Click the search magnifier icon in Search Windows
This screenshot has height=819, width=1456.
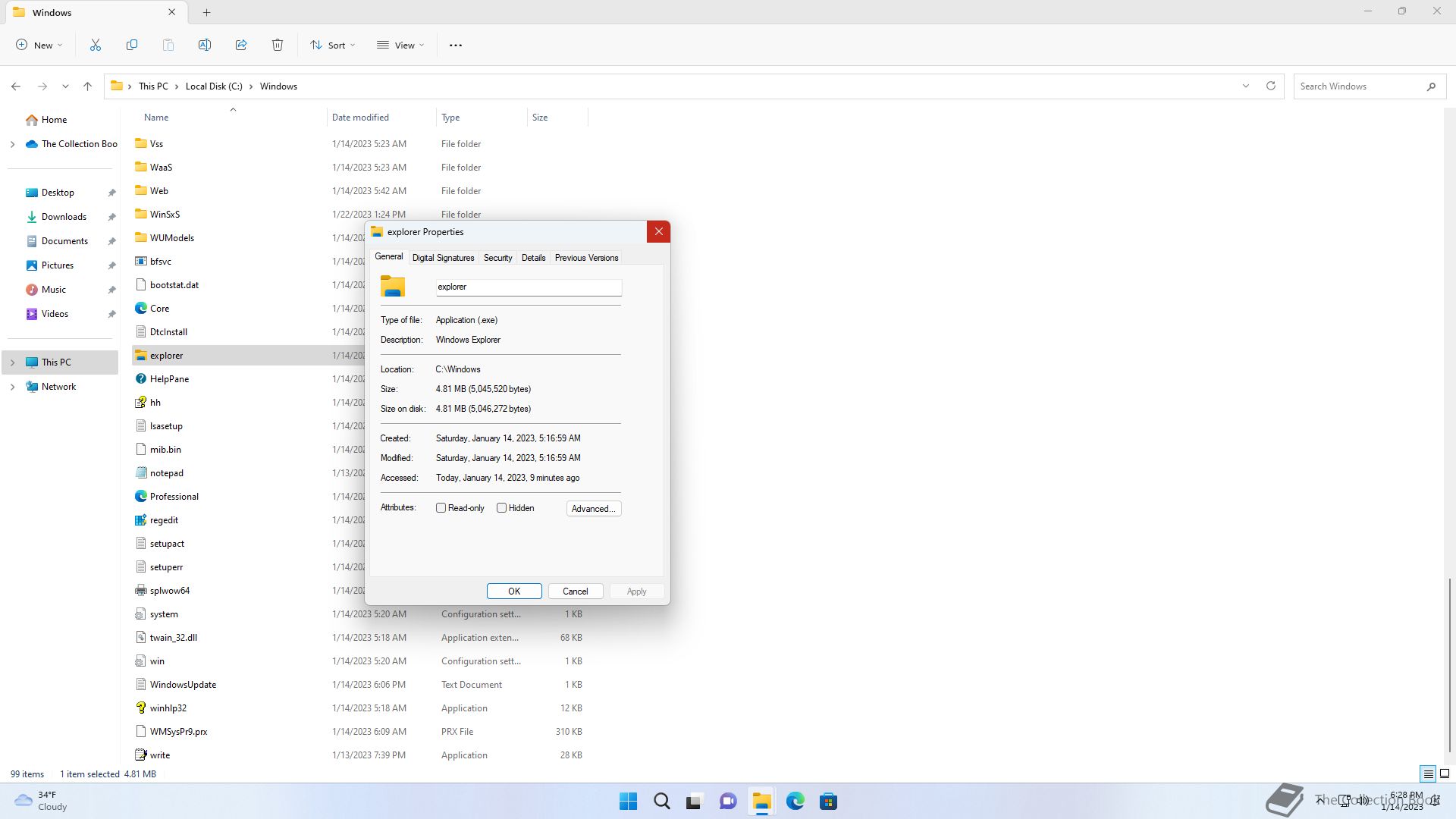(1431, 86)
